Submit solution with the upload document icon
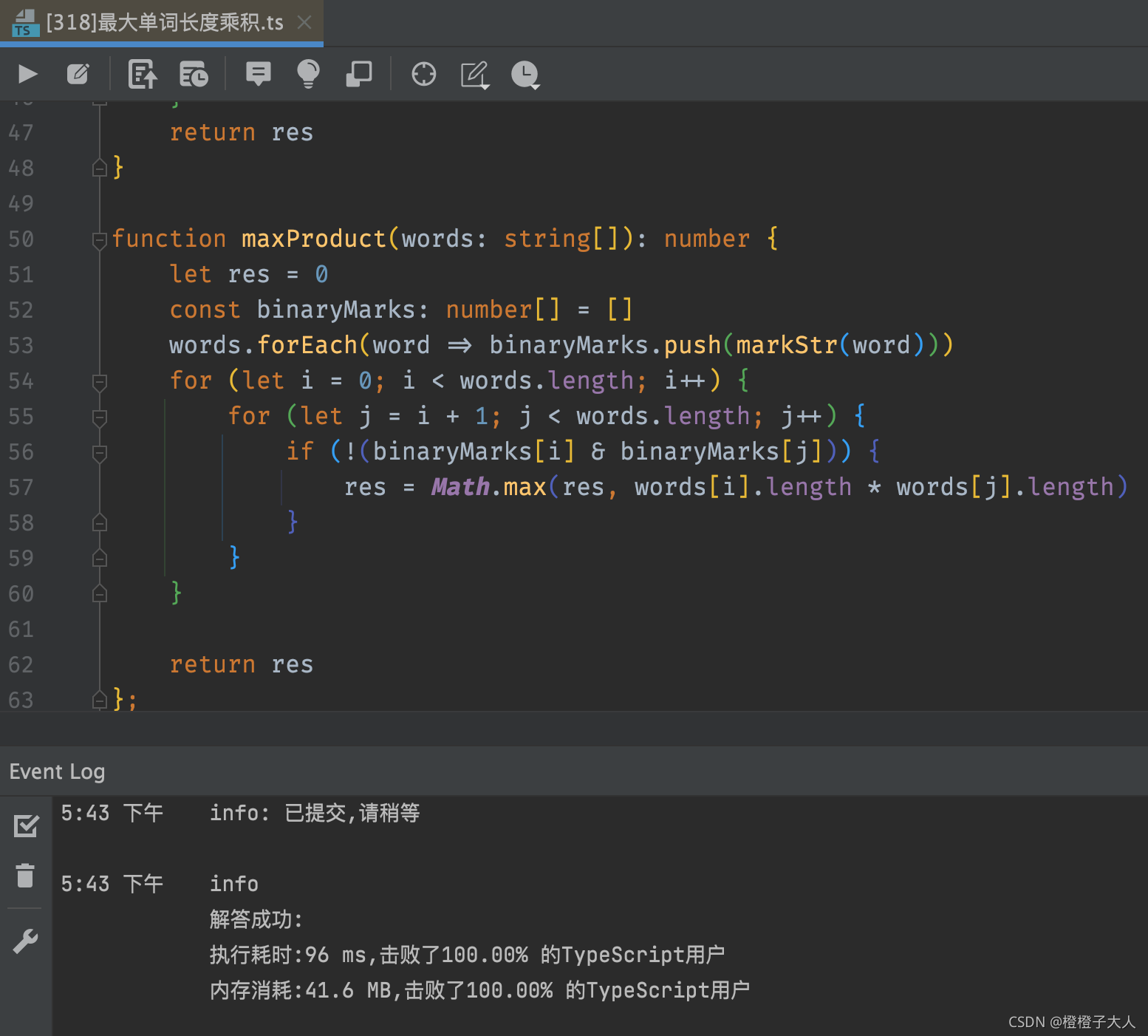Screen dimensions: 1148x1036 143,74
